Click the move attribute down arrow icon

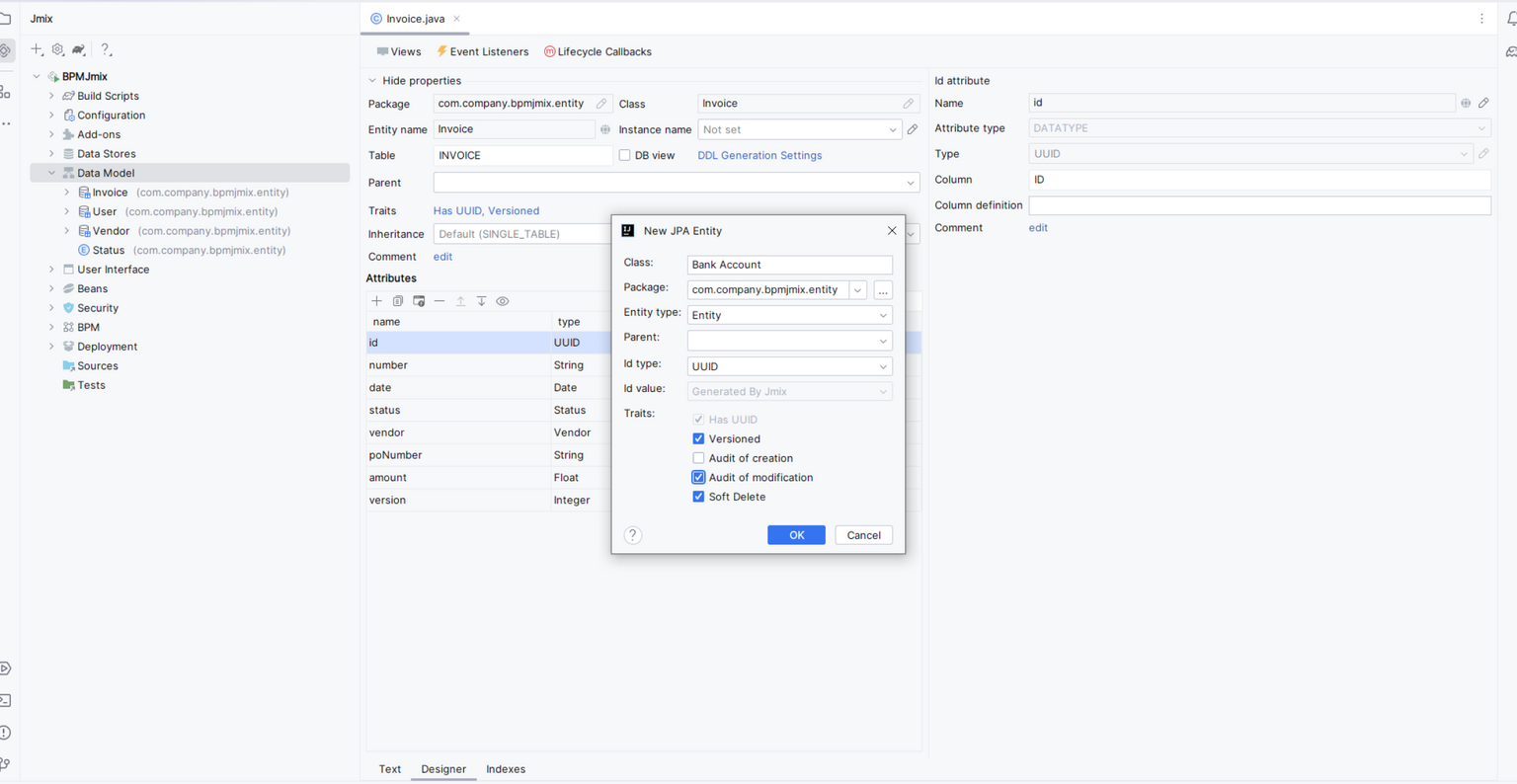(x=481, y=301)
